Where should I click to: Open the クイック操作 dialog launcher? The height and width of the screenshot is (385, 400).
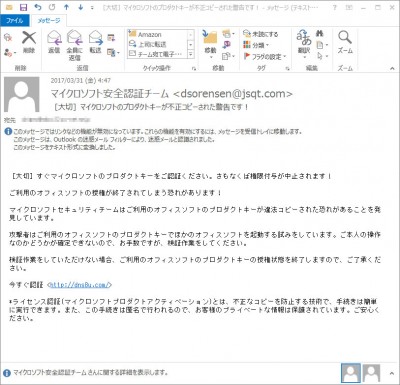point(194,69)
